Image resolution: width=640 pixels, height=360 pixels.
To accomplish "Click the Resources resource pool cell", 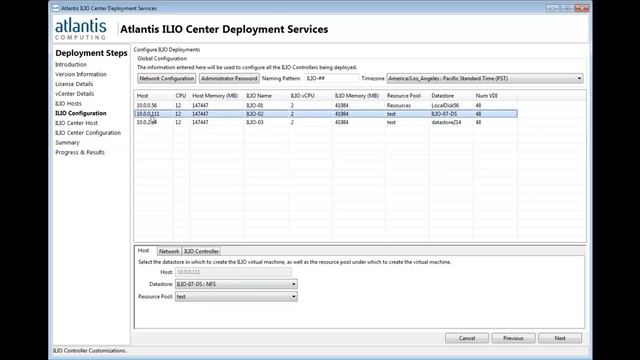I will coord(398,106).
